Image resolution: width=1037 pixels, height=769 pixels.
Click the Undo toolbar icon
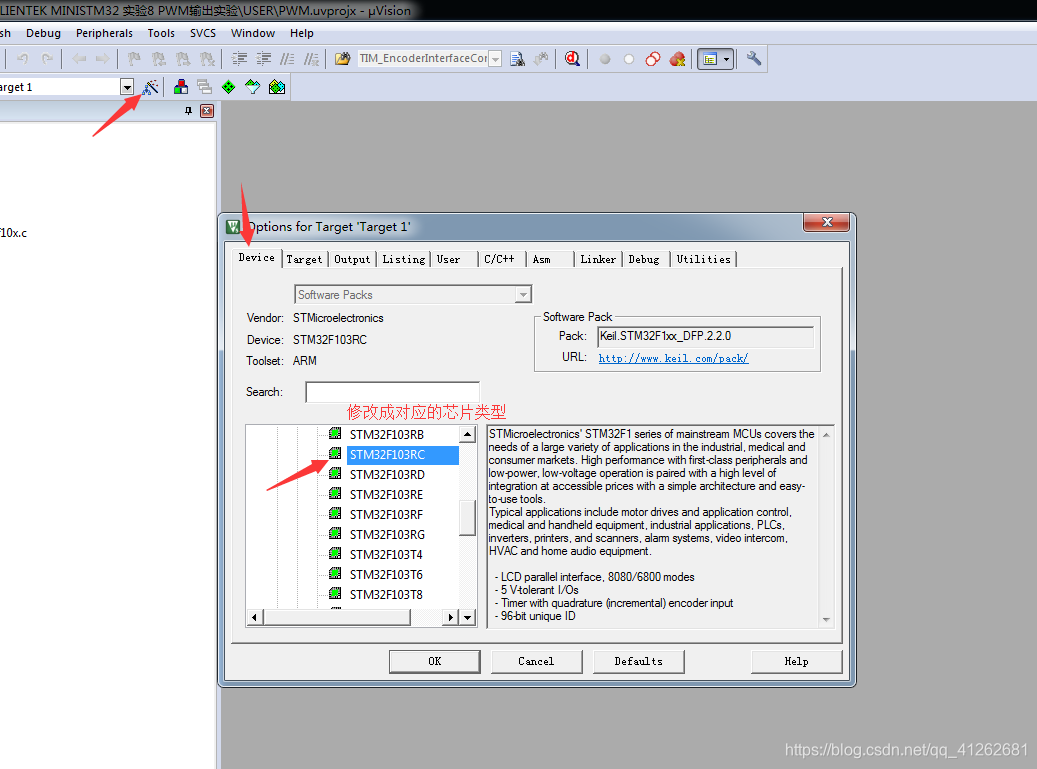coord(22,59)
